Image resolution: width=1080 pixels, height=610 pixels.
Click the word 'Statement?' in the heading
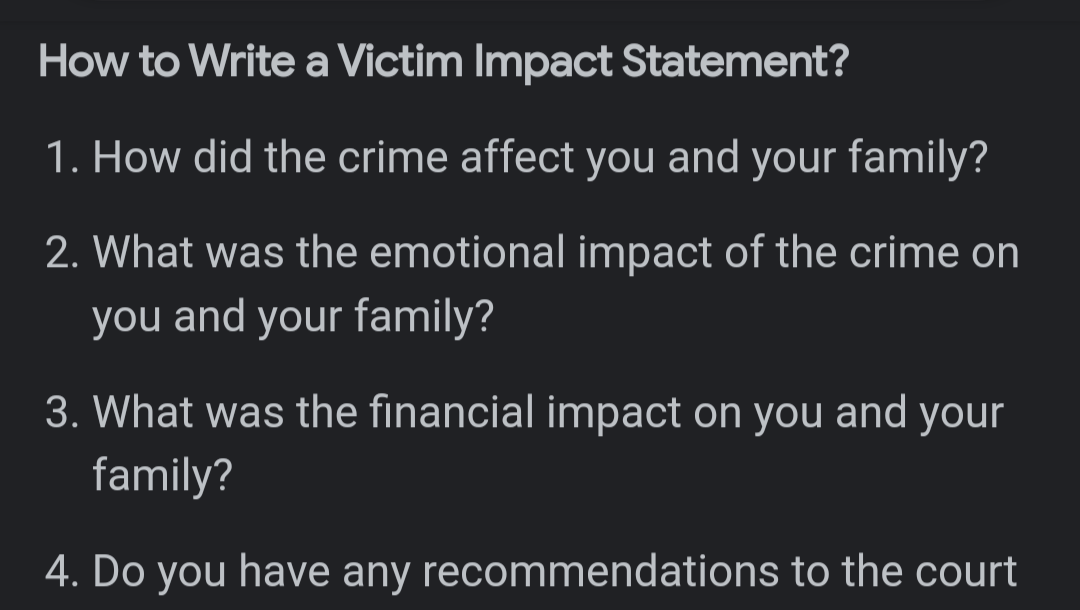[x=735, y=61]
